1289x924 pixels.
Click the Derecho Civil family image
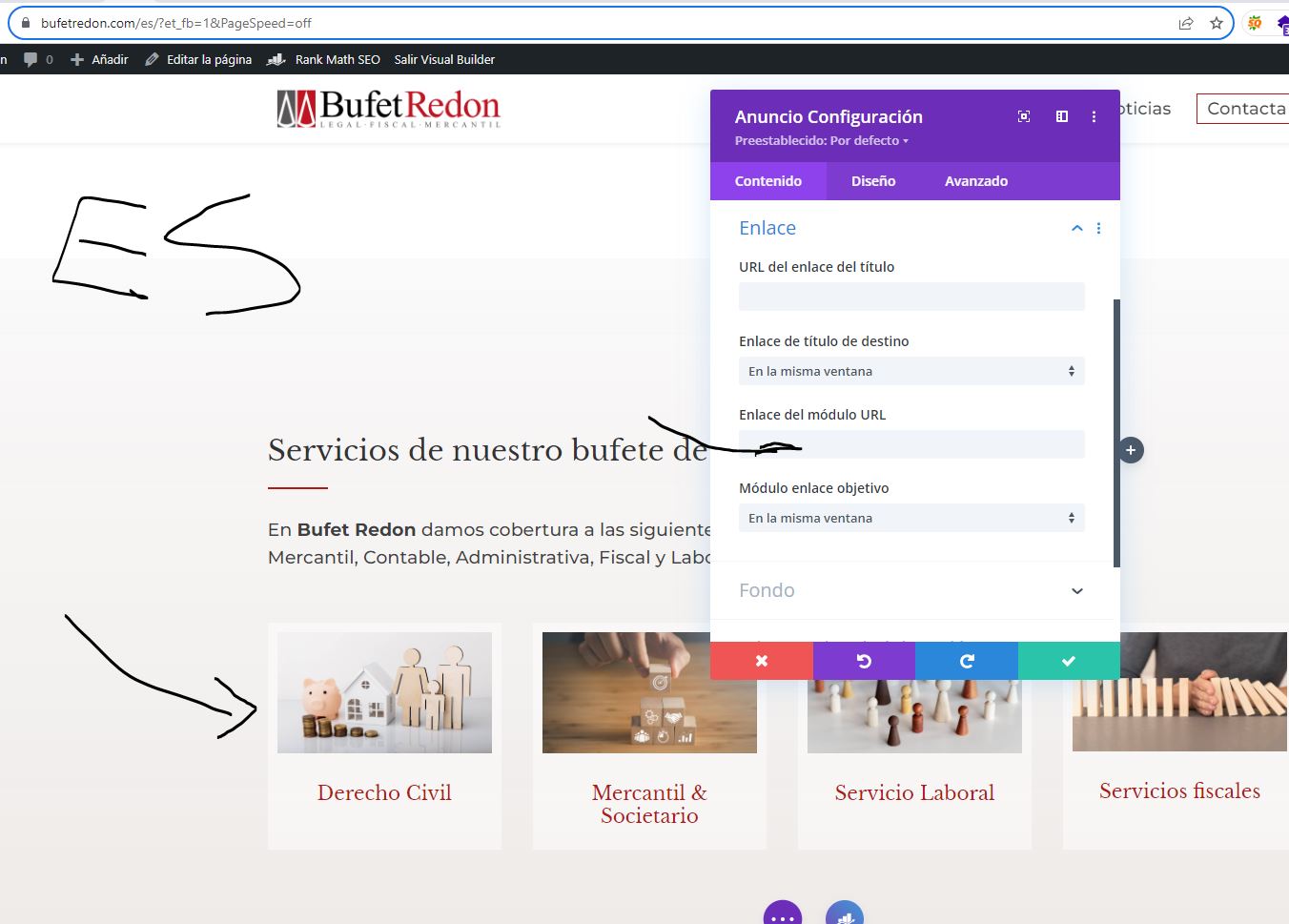(384, 692)
